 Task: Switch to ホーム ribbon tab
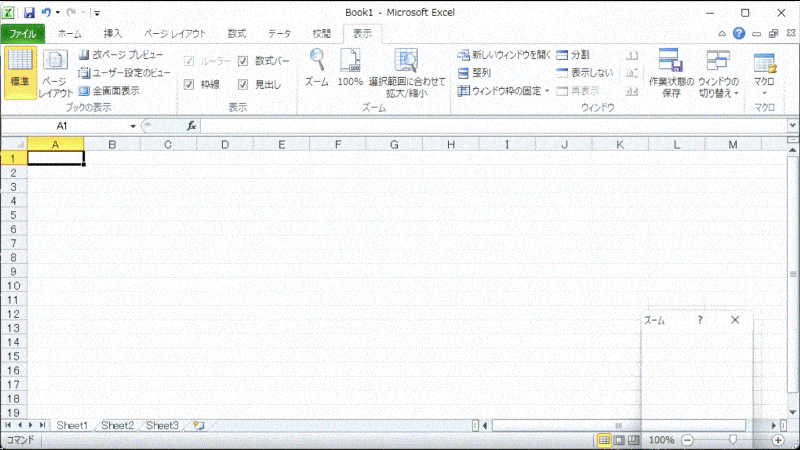pos(69,34)
